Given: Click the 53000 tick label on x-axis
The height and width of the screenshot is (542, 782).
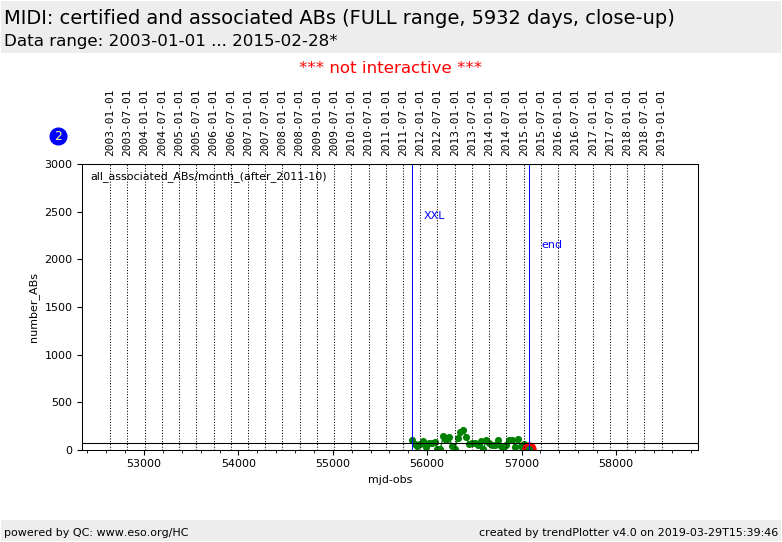Looking at the screenshot, I should click(x=144, y=463).
